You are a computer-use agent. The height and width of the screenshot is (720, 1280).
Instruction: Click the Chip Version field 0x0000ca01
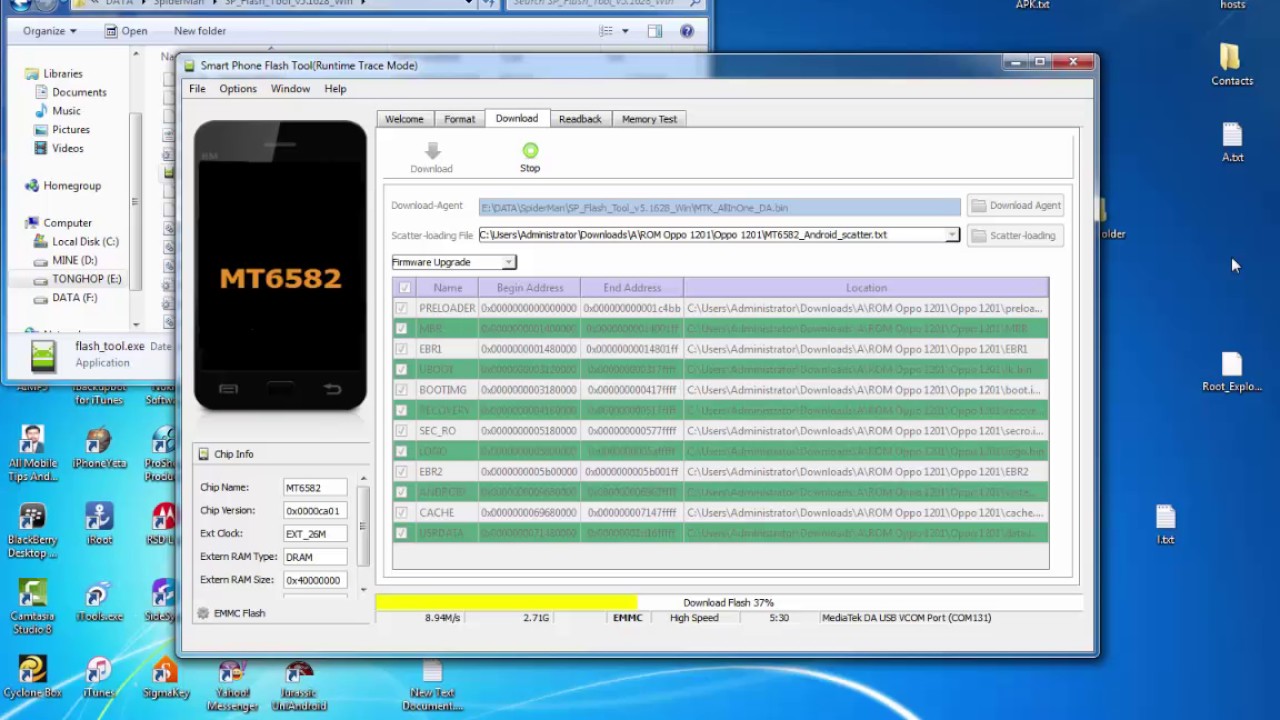point(315,511)
